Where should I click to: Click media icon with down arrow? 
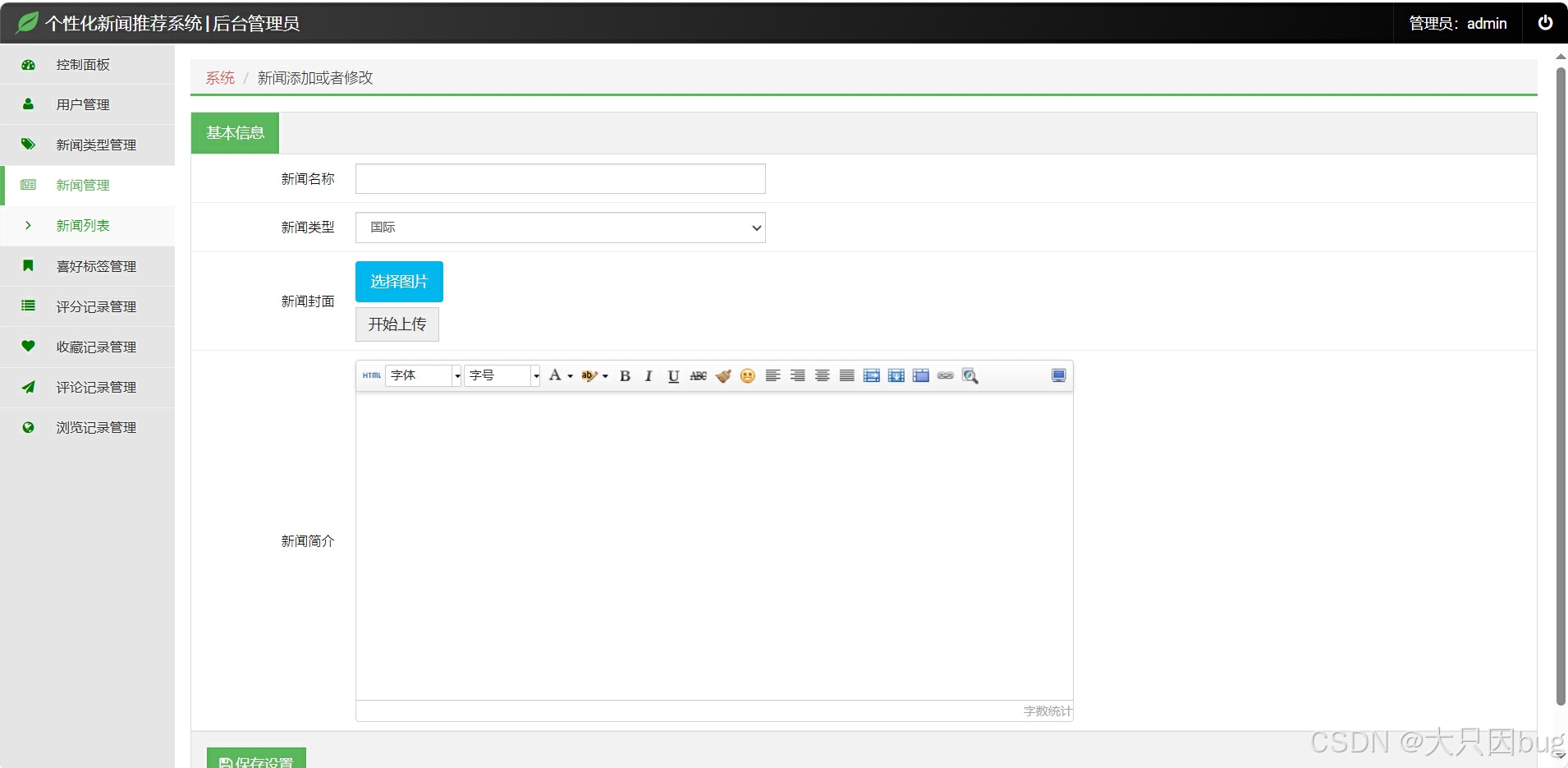(x=896, y=375)
